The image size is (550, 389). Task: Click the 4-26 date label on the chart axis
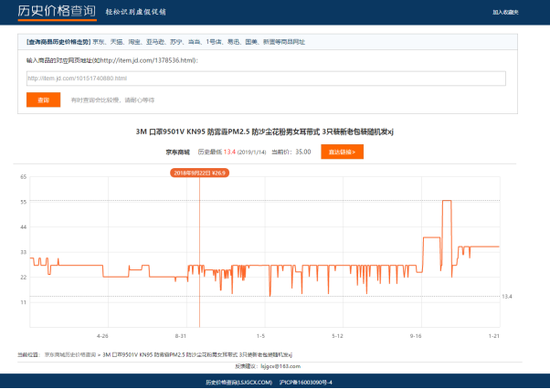click(x=102, y=336)
